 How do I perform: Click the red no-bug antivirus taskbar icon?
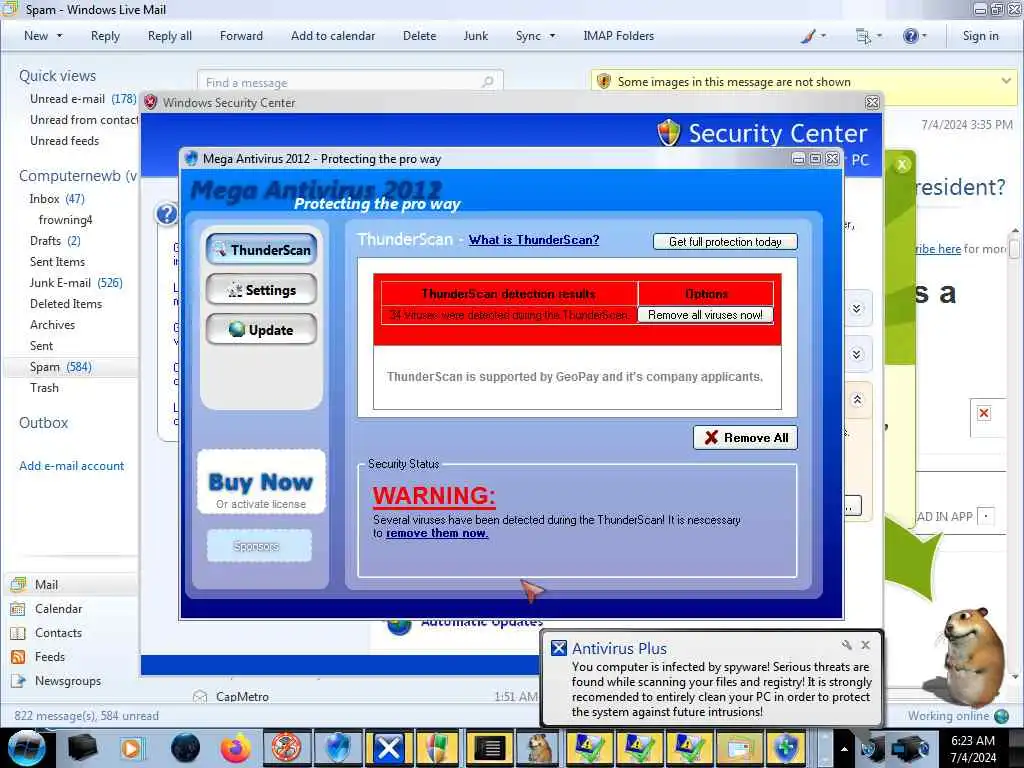(286, 748)
